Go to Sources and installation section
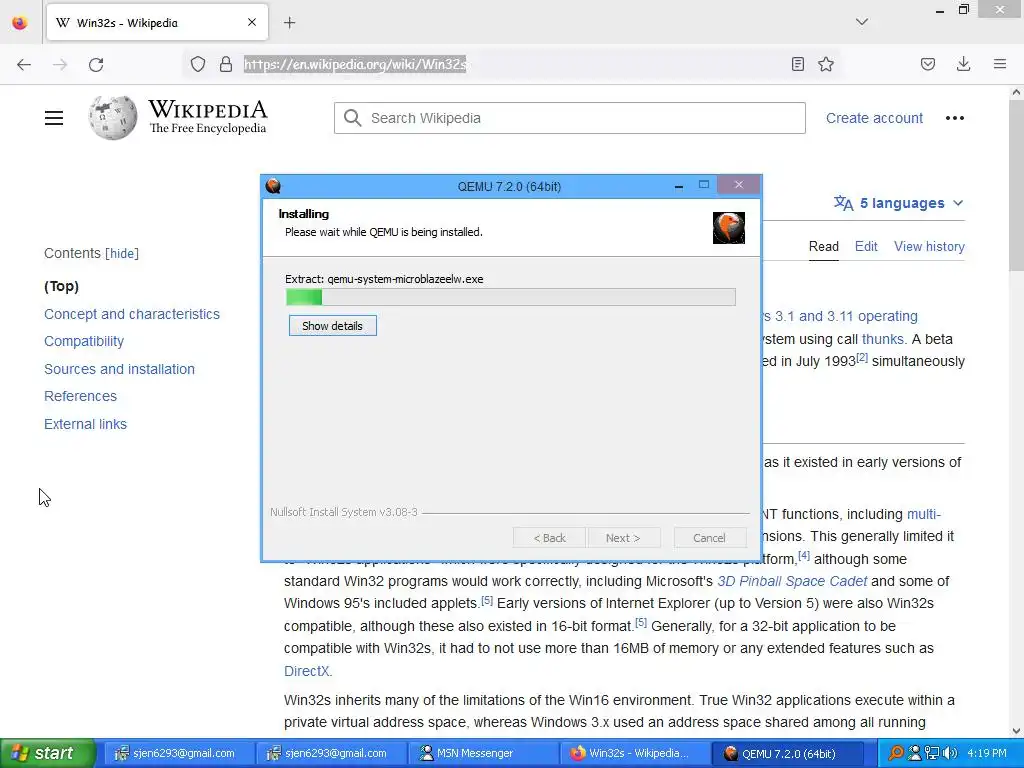1024x768 pixels. coord(120,369)
